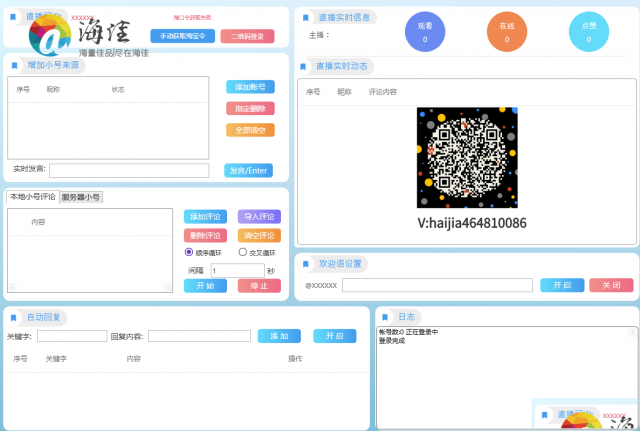Open the 本地小号评论 tab
Viewport: 640px width, 431px height.
[32, 197]
